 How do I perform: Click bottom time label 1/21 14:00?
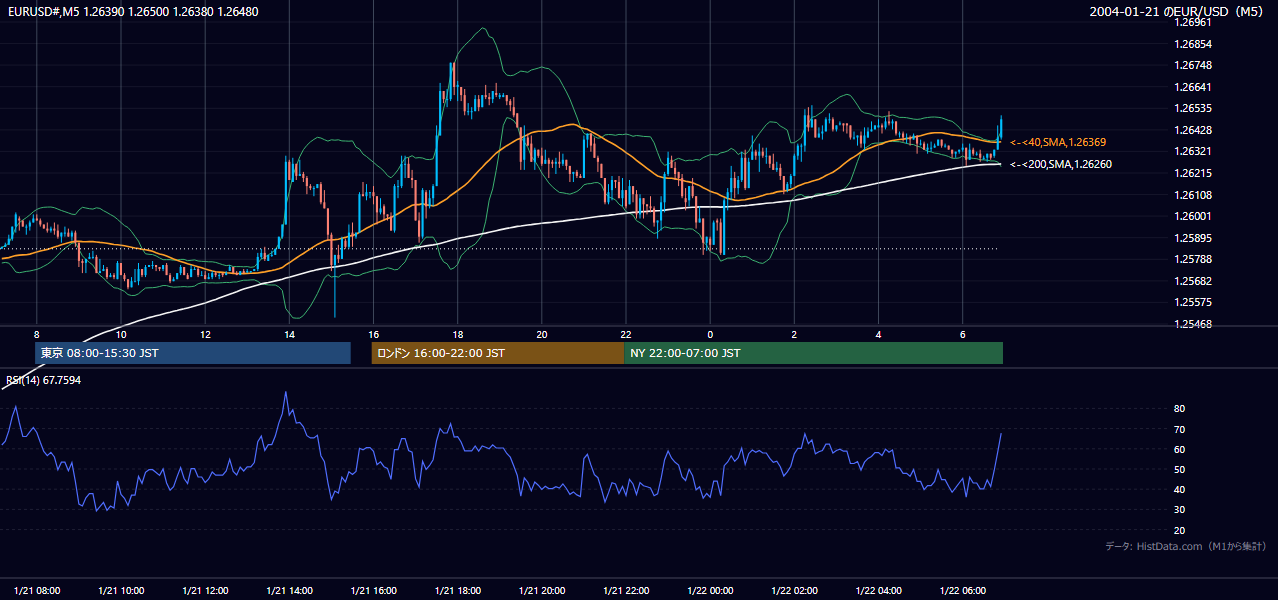tap(289, 589)
